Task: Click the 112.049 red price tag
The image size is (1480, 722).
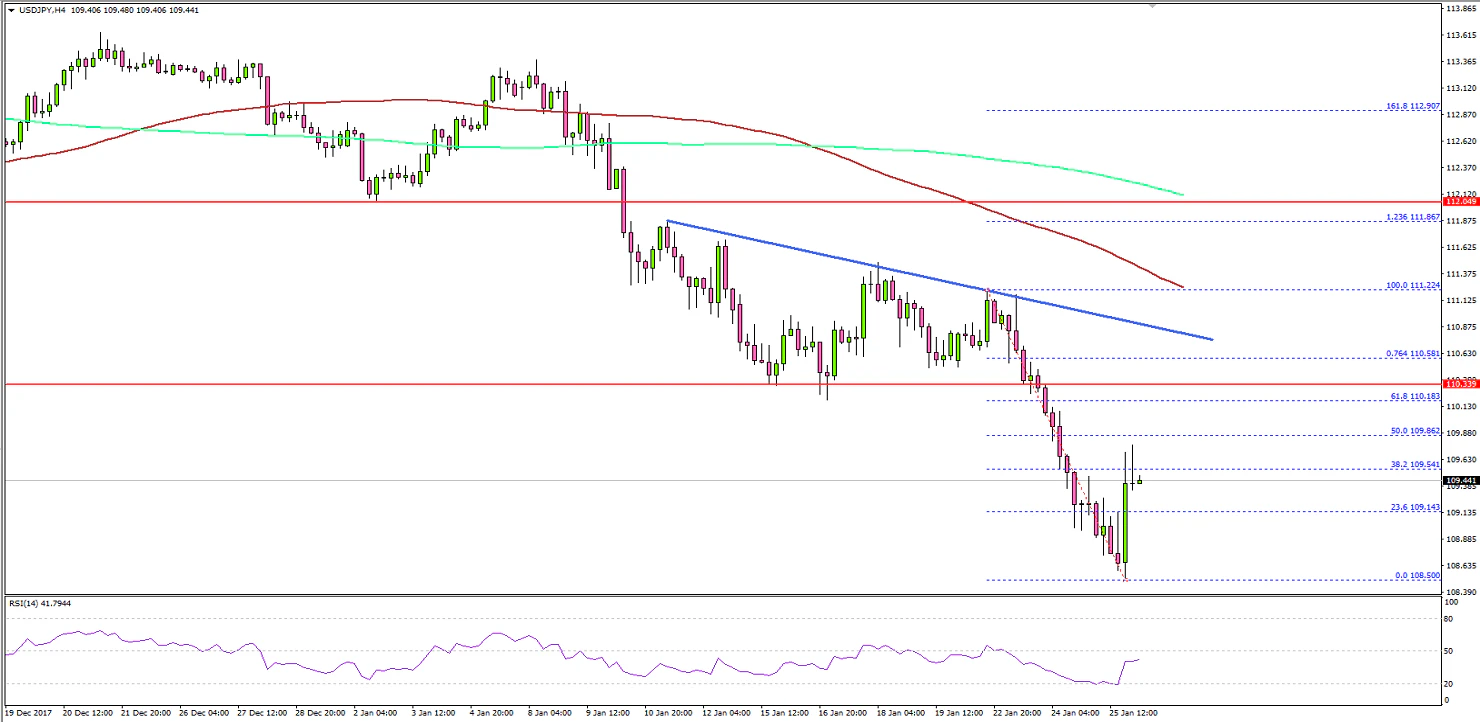Action: pyautogui.click(x=1460, y=201)
